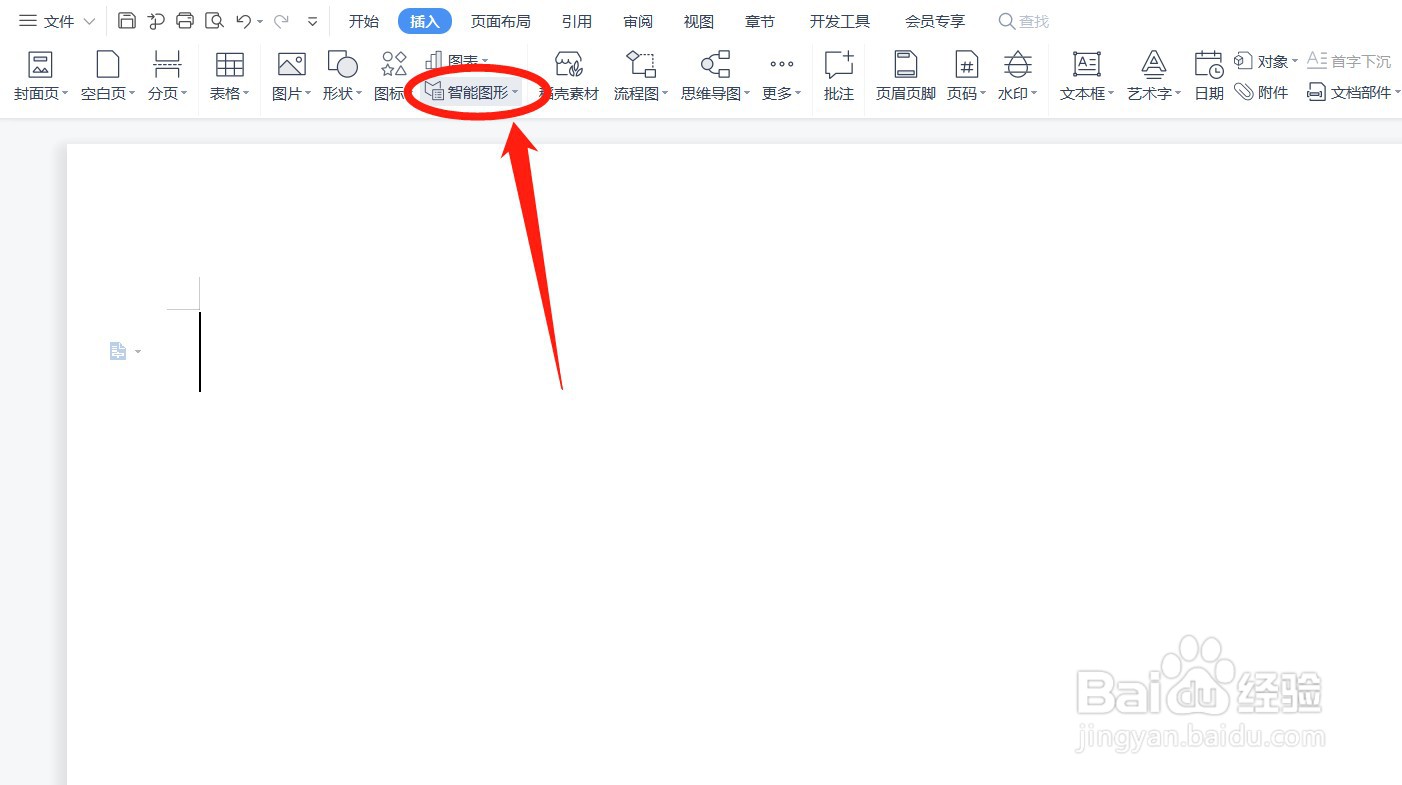Insert a blank page with 空白页 icon
This screenshot has width=1402, height=785.
tap(107, 65)
